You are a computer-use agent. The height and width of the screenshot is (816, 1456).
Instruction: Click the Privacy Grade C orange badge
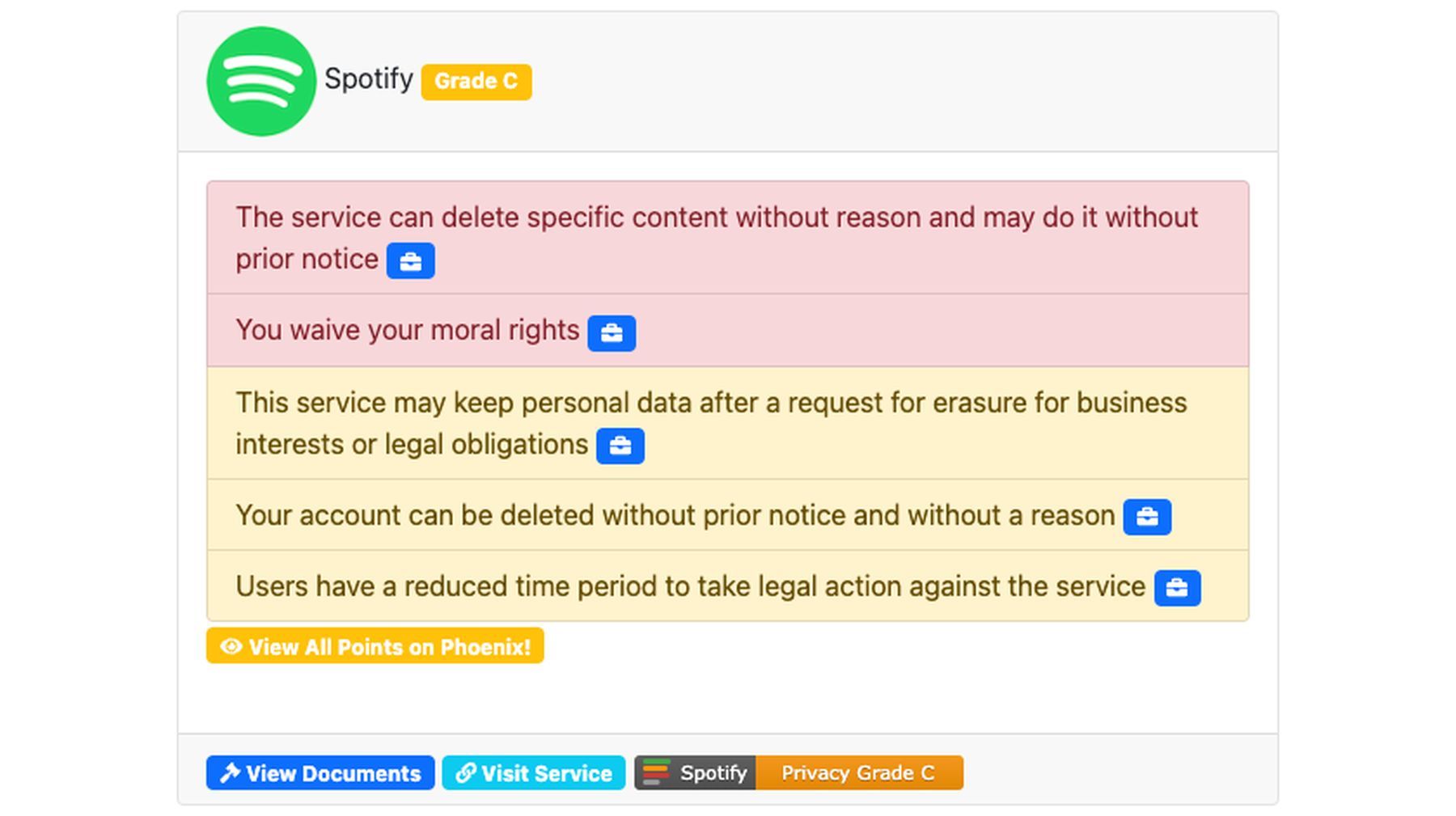tap(859, 772)
